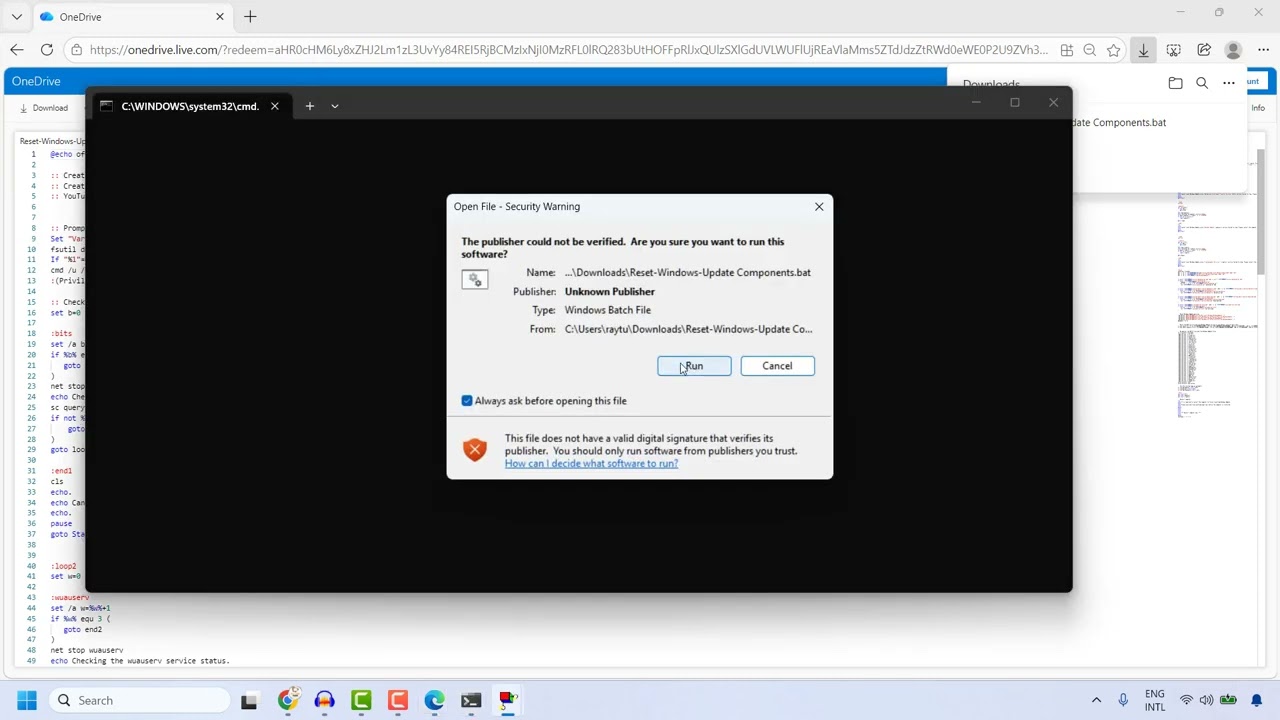Refresh the OneDrive page

pos(47,50)
